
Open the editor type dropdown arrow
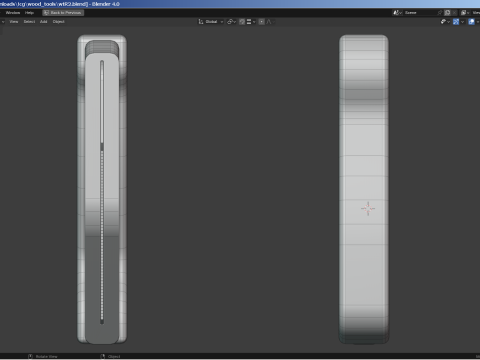click(x=3, y=22)
